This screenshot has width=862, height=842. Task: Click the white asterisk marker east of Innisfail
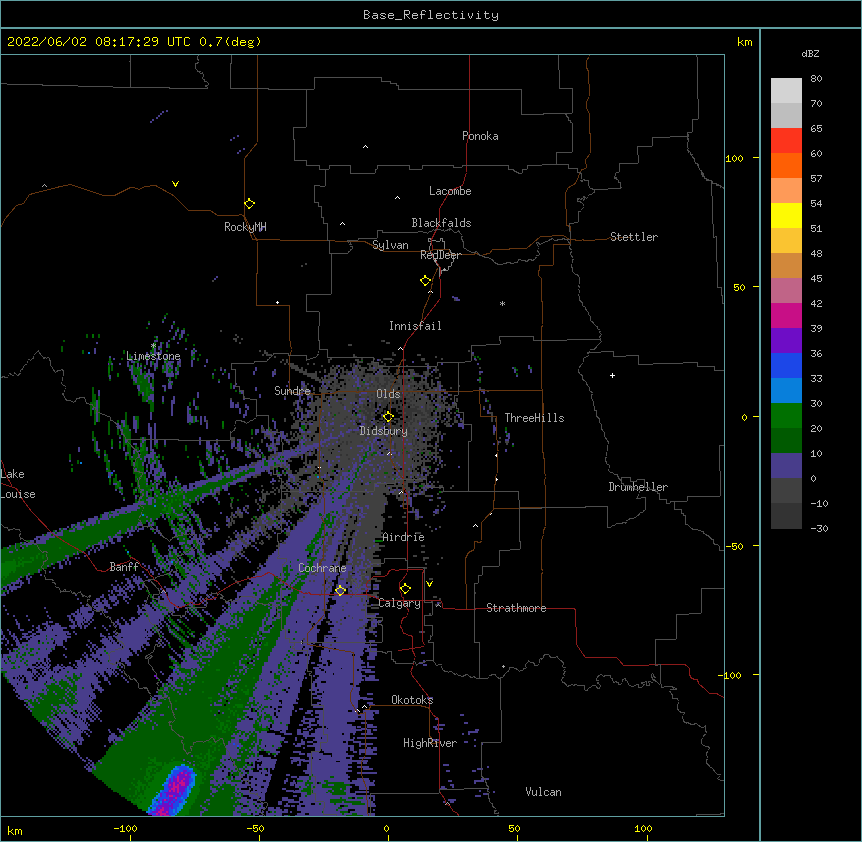pyautogui.click(x=502, y=303)
